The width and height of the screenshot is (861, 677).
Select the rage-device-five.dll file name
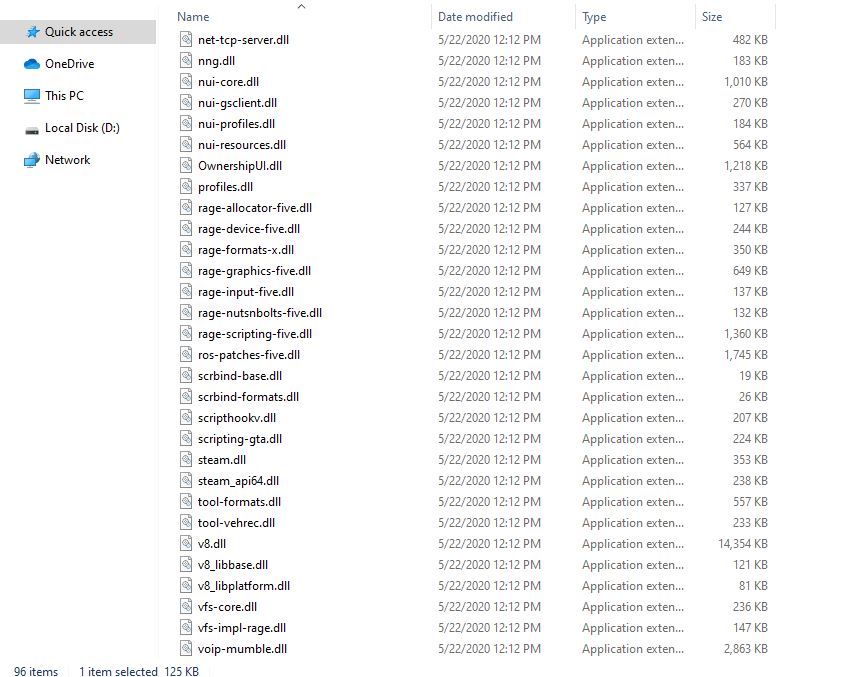pos(249,229)
